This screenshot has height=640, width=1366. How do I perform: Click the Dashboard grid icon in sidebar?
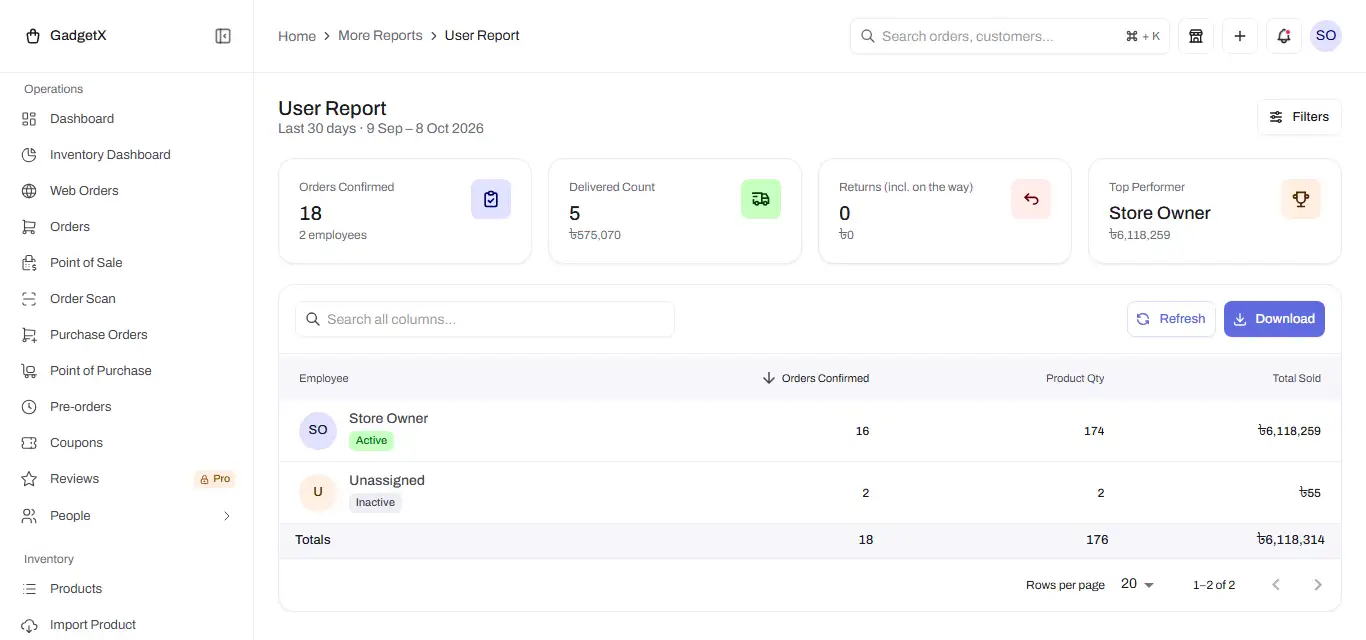[29, 119]
